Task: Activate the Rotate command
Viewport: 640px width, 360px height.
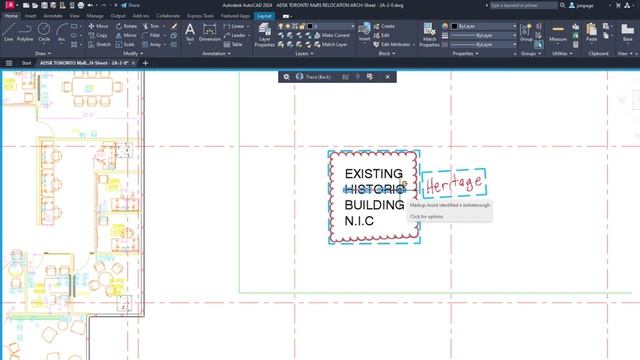Action: (x=126, y=26)
